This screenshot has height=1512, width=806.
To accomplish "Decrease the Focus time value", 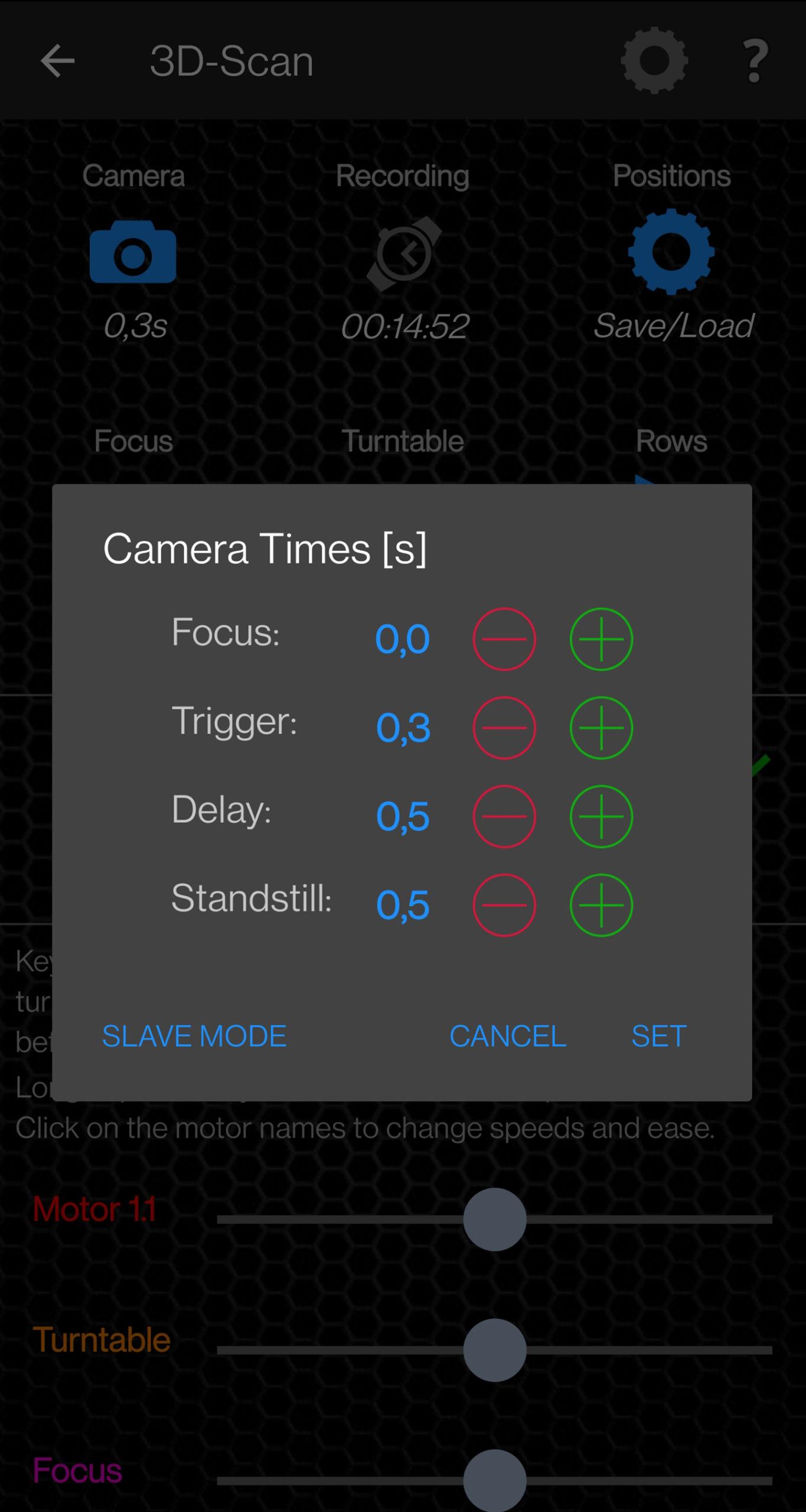I will 504,639.
